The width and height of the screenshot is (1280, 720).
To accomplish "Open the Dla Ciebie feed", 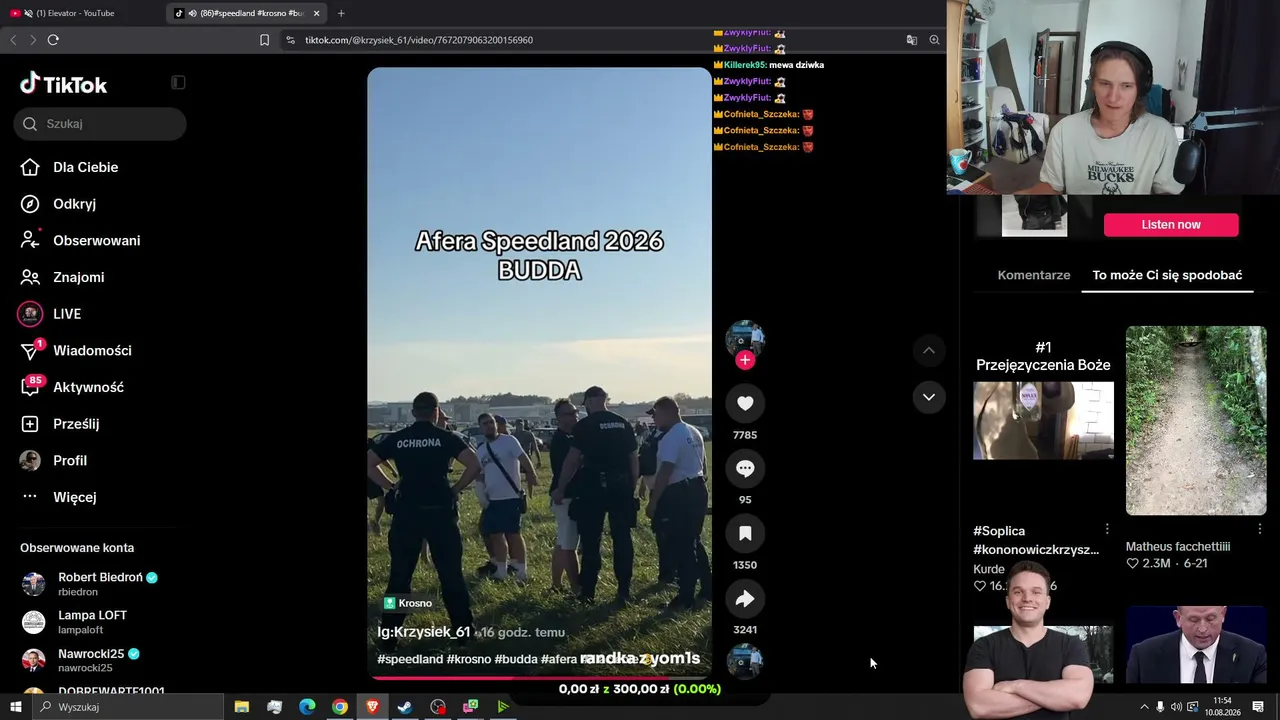I will (x=69, y=167).
